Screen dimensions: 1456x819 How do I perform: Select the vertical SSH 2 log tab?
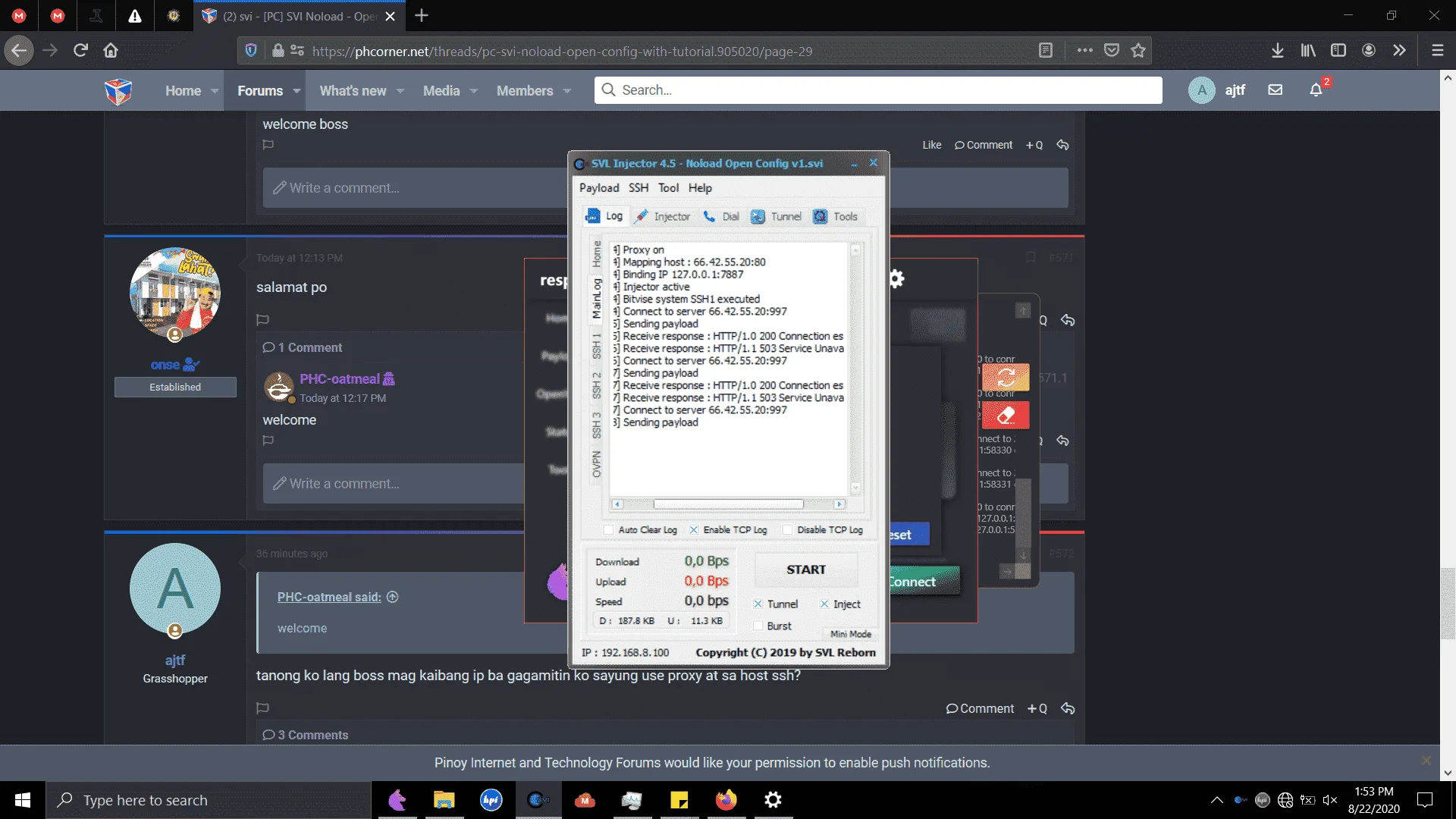click(x=597, y=386)
